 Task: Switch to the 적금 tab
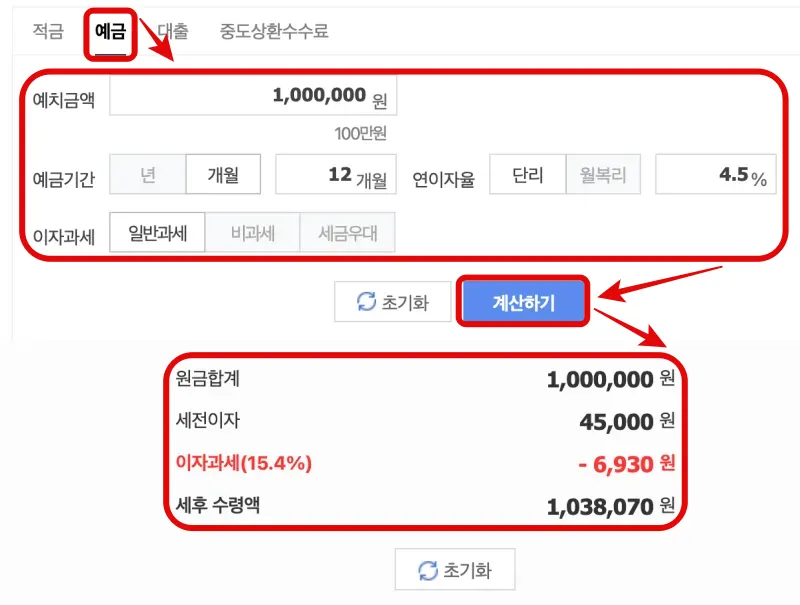[x=43, y=32]
